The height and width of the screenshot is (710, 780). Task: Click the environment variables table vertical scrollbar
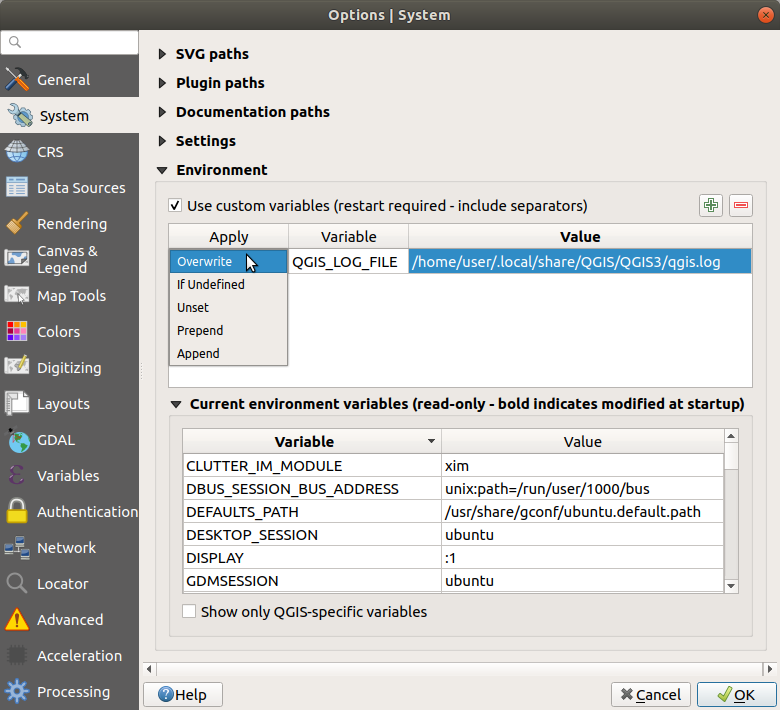731,510
